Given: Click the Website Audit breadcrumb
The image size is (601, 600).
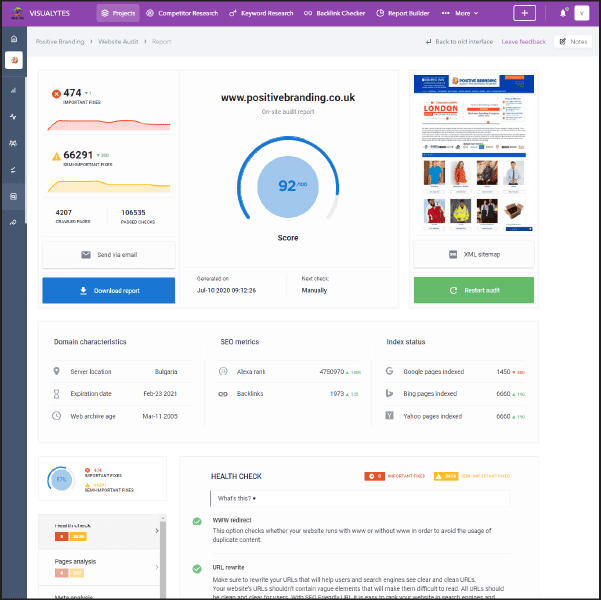Looking at the screenshot, I should point(126,43).
